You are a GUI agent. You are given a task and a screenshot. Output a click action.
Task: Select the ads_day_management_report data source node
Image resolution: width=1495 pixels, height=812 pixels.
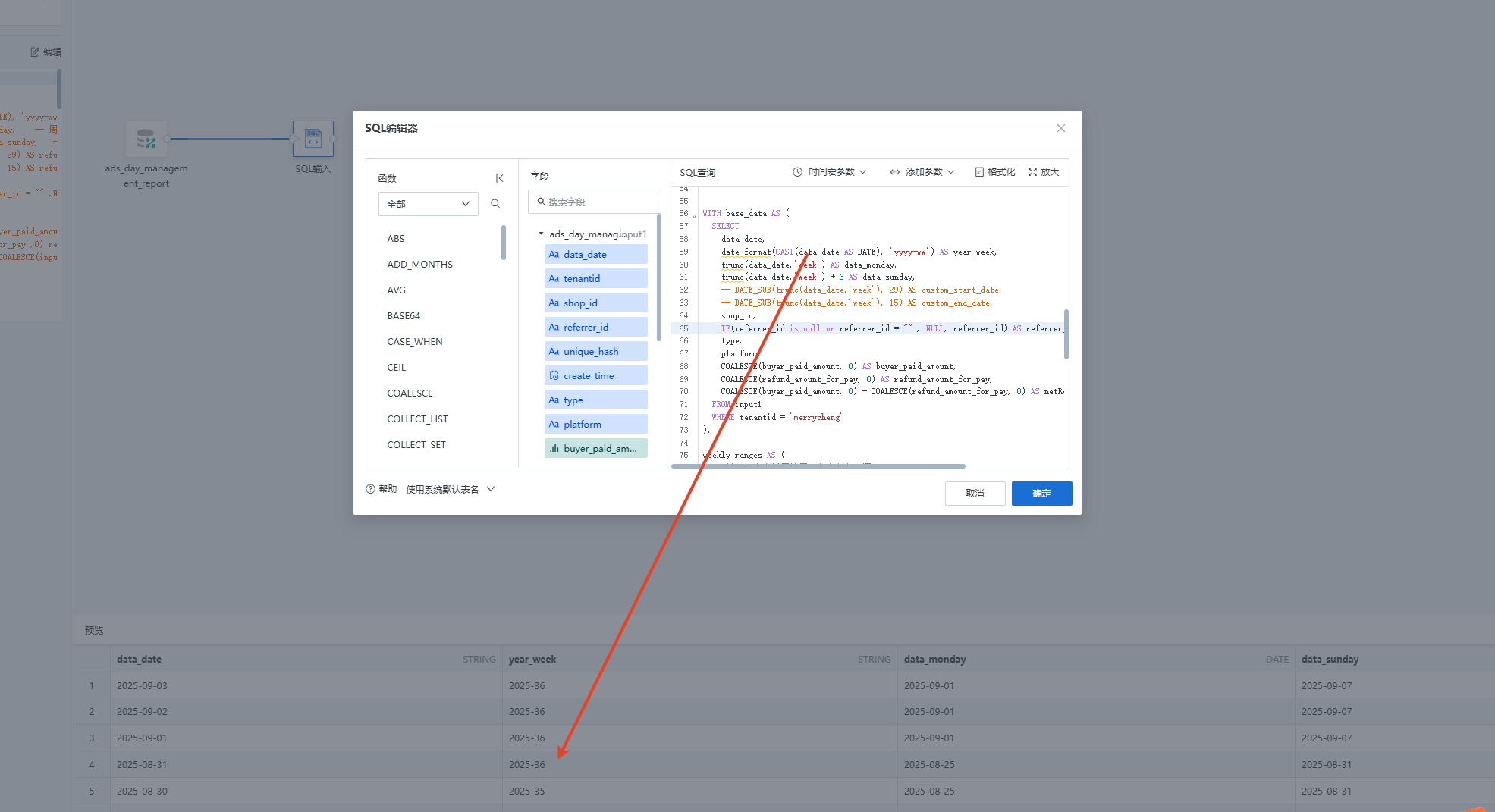(146, 140)
